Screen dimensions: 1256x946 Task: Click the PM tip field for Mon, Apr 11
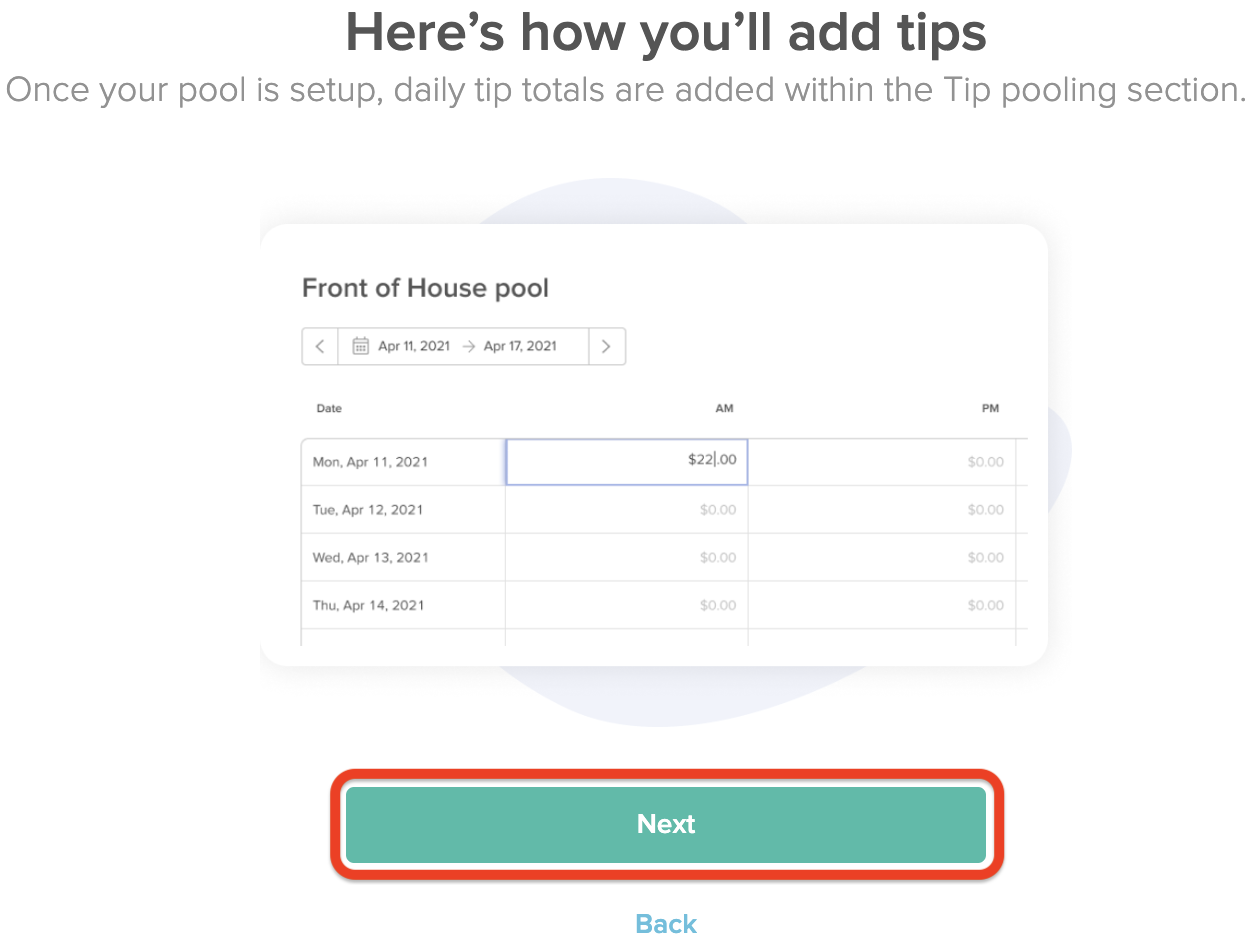click(x=885, y=461)
